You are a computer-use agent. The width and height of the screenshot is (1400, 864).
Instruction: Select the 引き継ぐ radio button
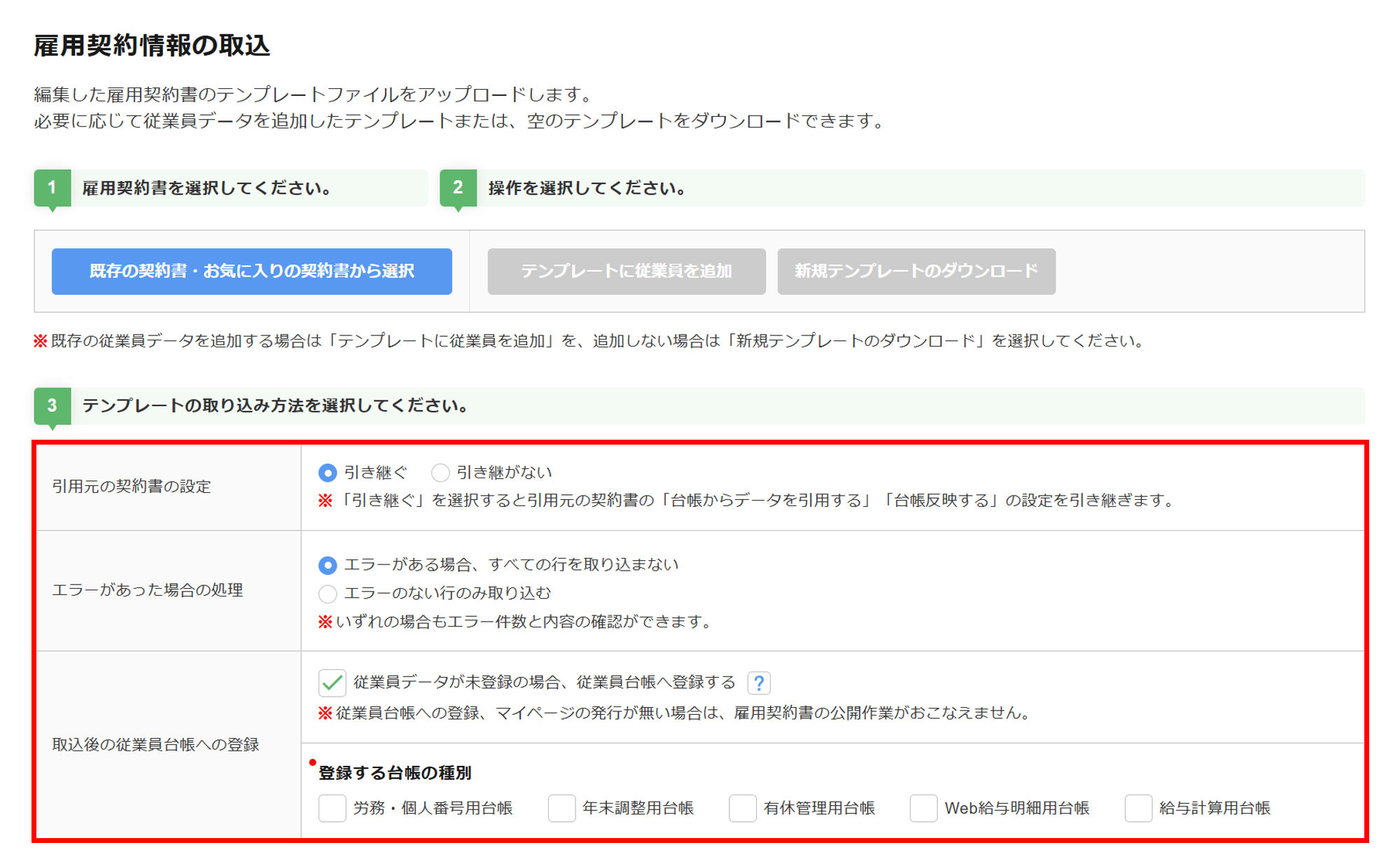[328, 473]
